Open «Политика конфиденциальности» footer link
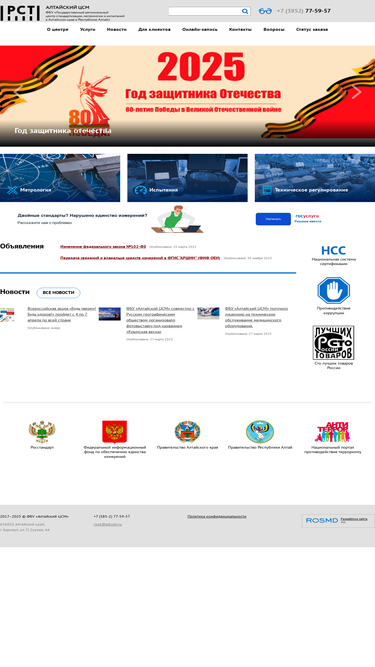The image size is (375, 667). [x=217, y=516]
